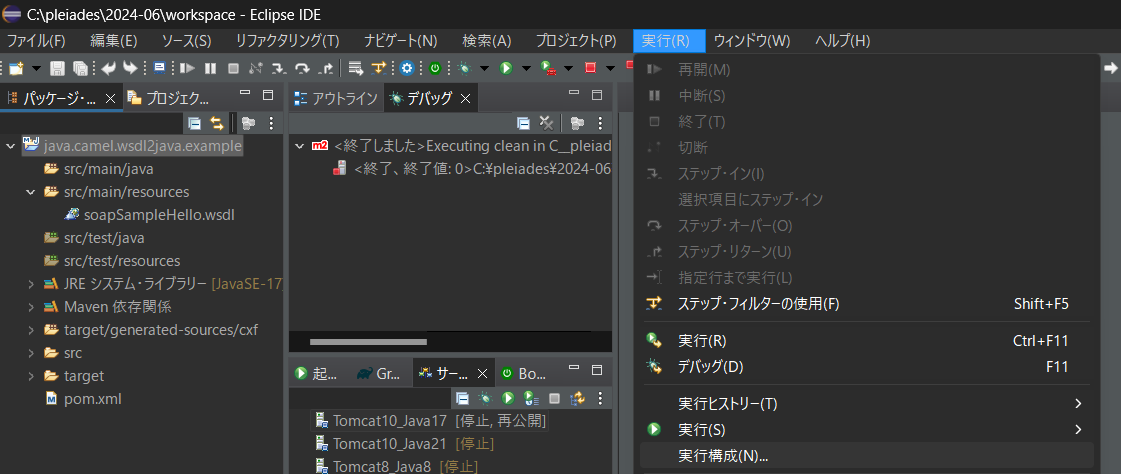
Task: Expand the src folder above the target folder
Action: 31,353
